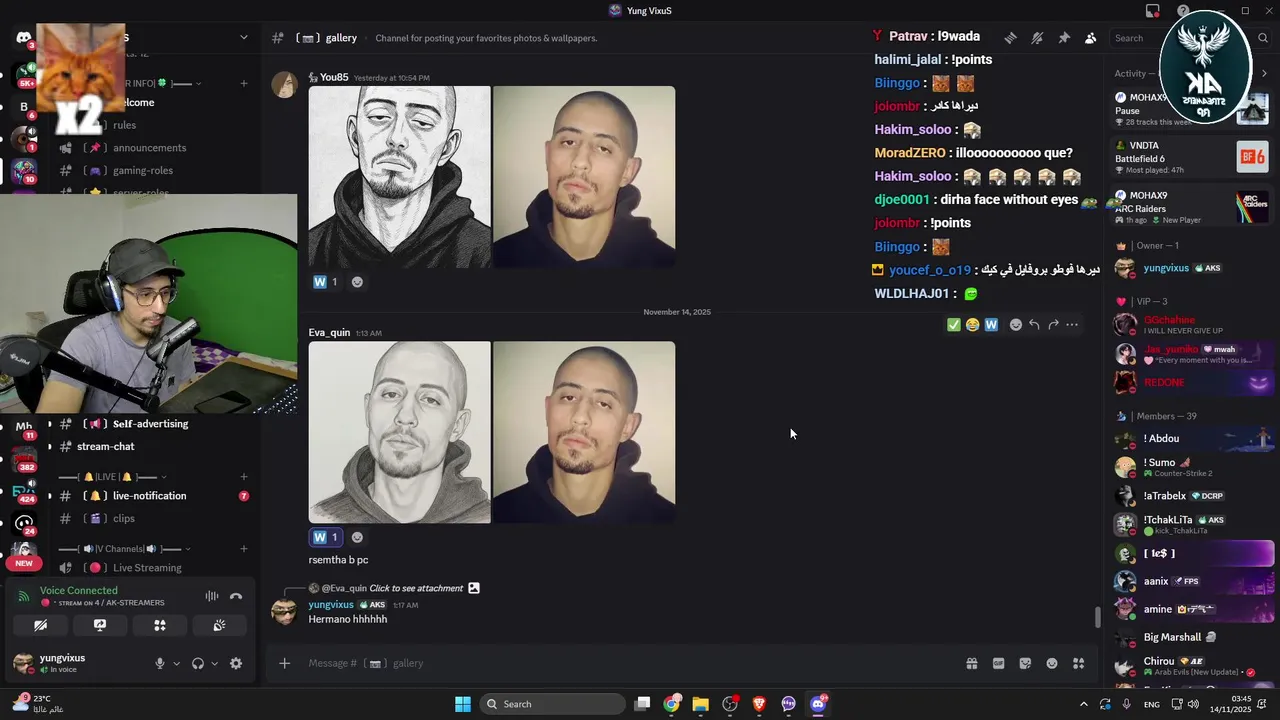1280x720 pixels.
Task: Open the emoji picker in message bar
Action: point(1052,663)
